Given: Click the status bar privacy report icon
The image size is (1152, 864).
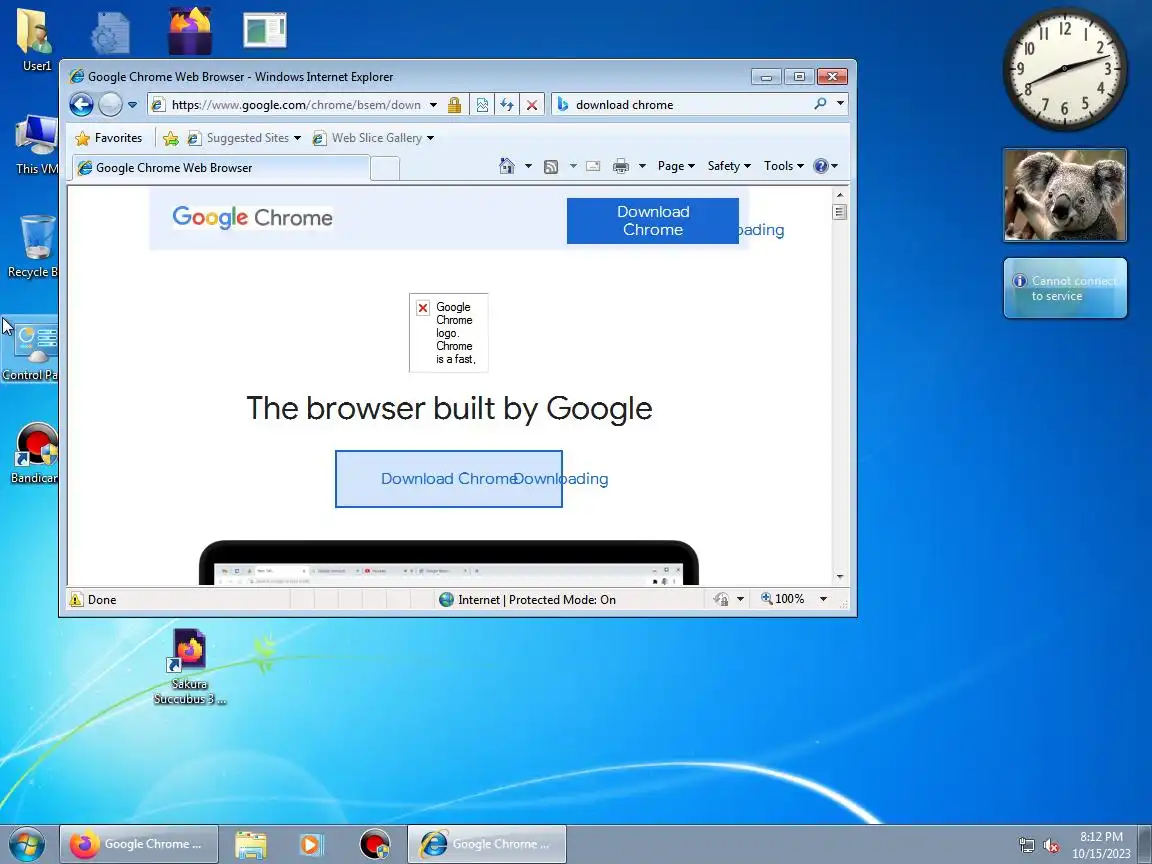Looking at the screenshot, I should tap(721, 600).
